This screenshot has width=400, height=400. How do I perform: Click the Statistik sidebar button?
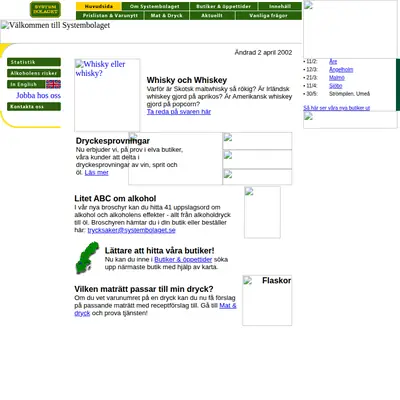[x=34, y=62]
